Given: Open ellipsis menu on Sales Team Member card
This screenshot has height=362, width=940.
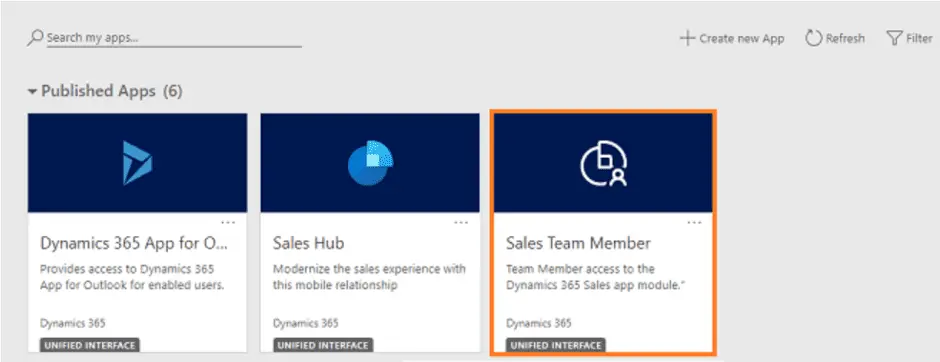Looking at the screenshot, I should [694, 222].
